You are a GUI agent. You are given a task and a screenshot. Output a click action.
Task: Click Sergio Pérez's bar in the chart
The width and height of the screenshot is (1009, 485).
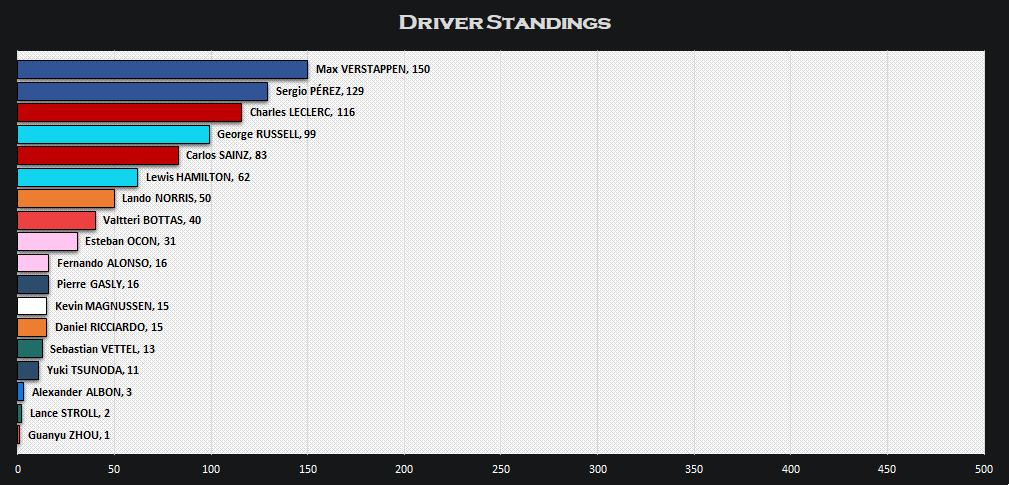tap(142, 91)
